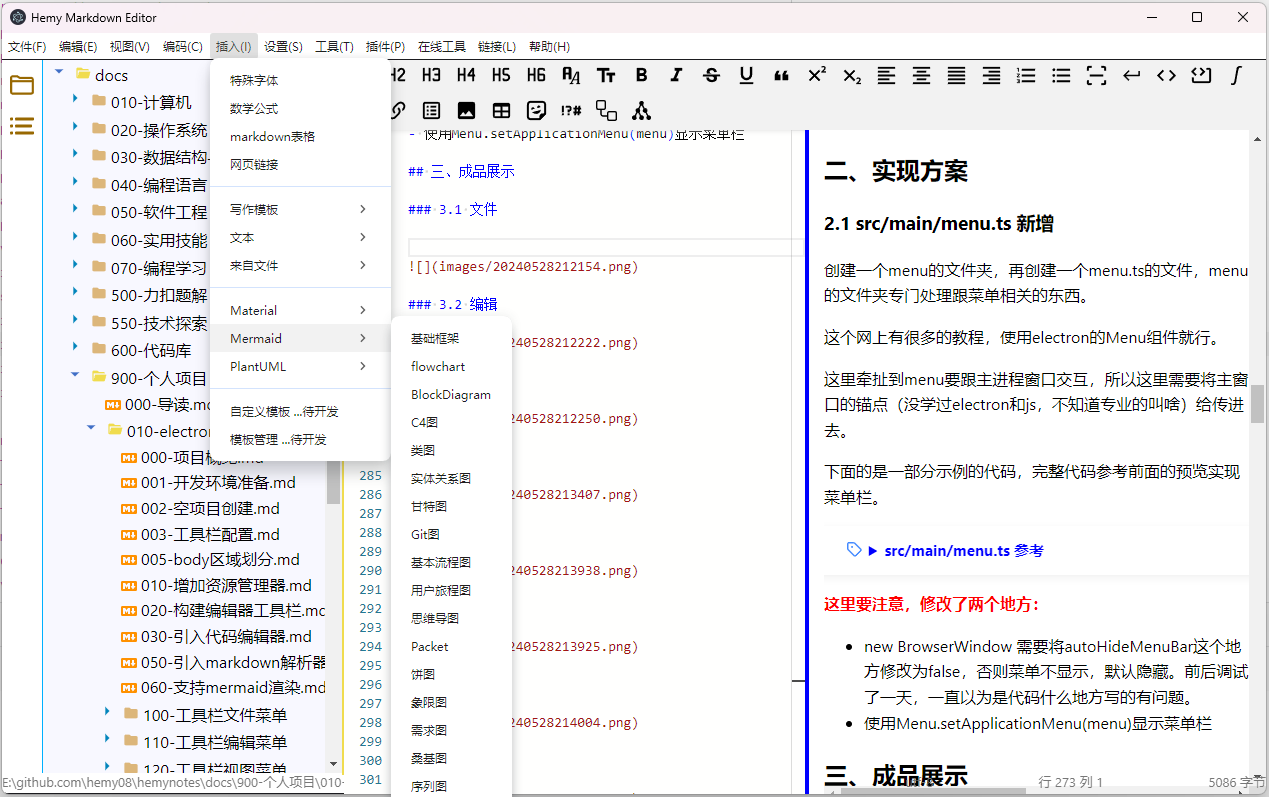Click the bold formatting icon

[x=641, y=75]
